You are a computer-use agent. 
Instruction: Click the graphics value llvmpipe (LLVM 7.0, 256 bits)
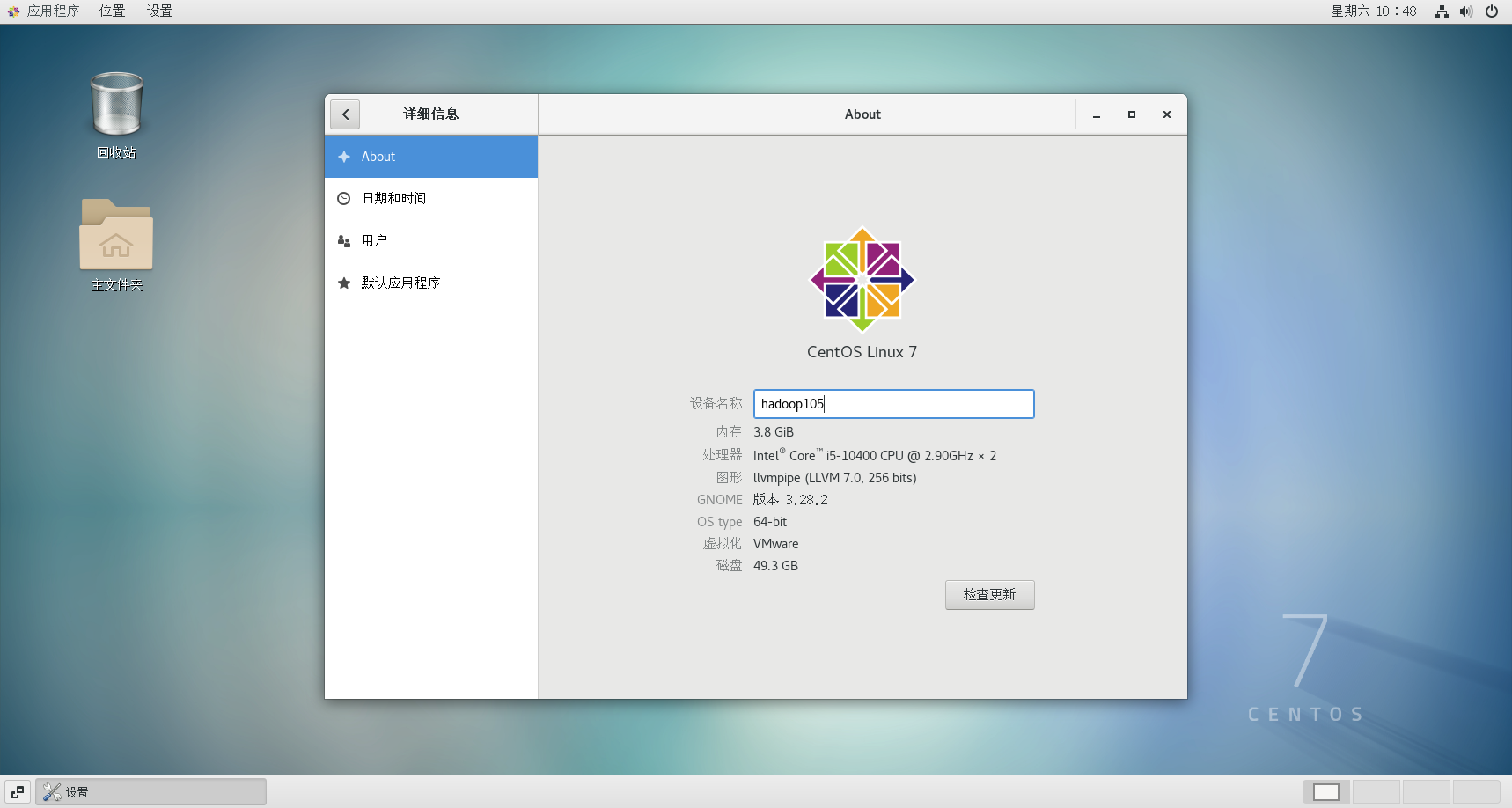point(835,478)
